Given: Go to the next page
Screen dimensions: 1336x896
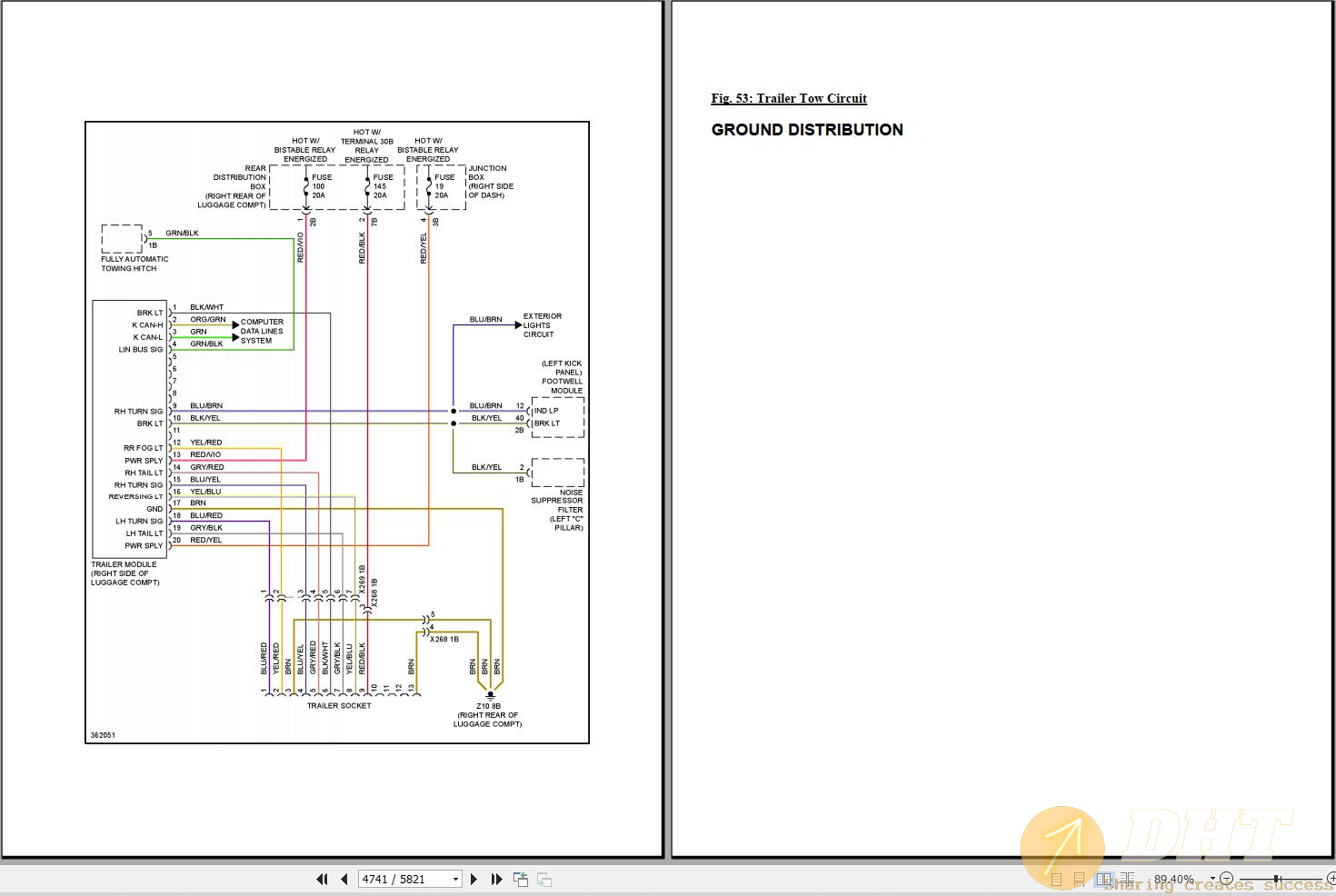Looking at the screenshot, I should (x=474, y=879).
